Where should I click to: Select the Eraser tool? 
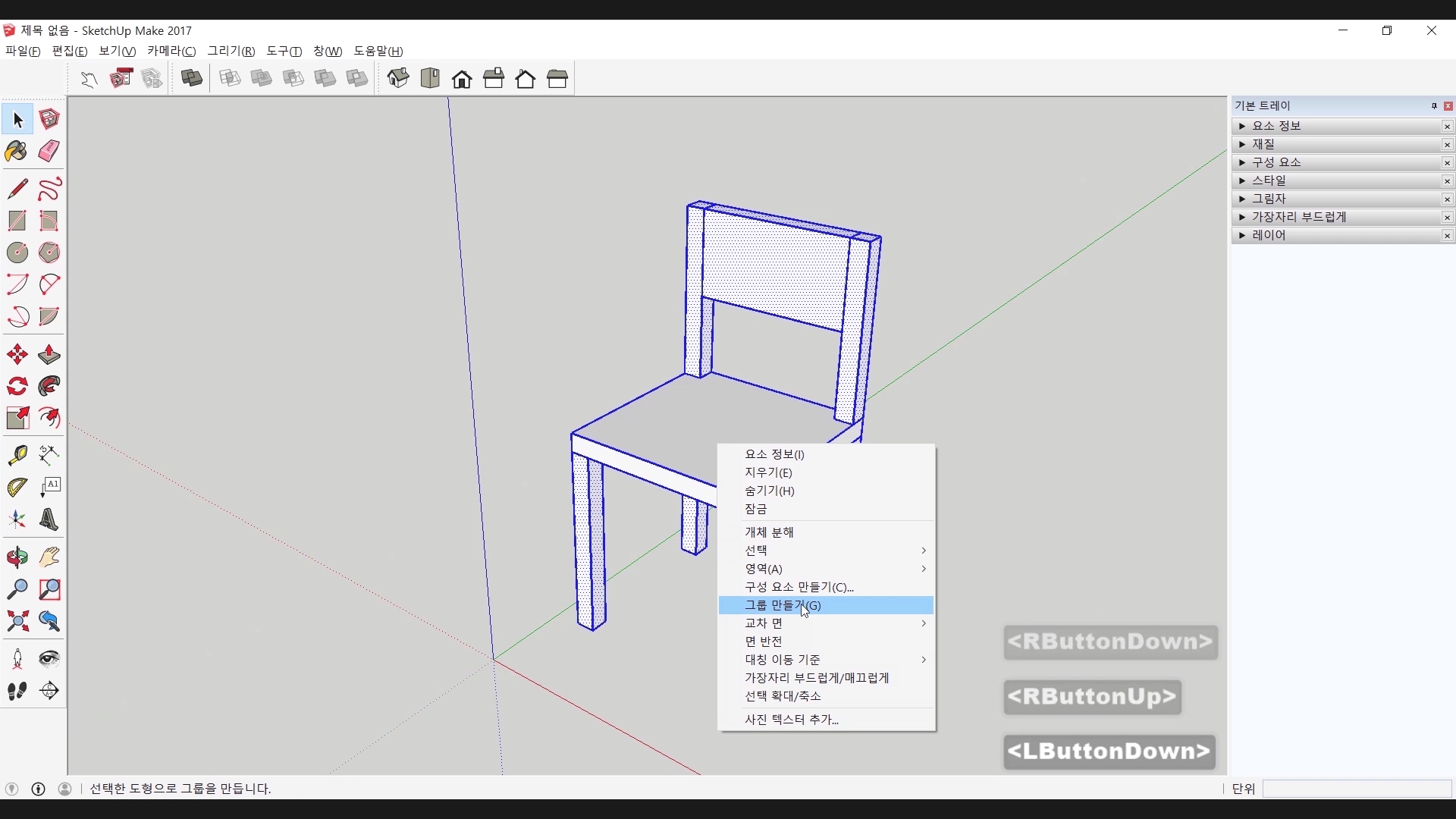[x=49, y=152]
